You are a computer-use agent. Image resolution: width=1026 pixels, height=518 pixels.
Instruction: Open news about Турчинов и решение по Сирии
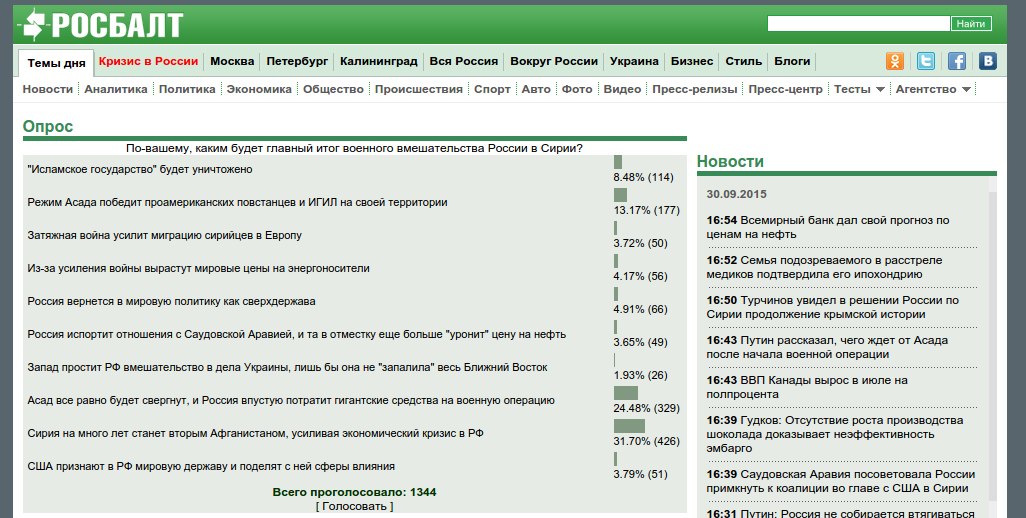click(x=832, y=307)
